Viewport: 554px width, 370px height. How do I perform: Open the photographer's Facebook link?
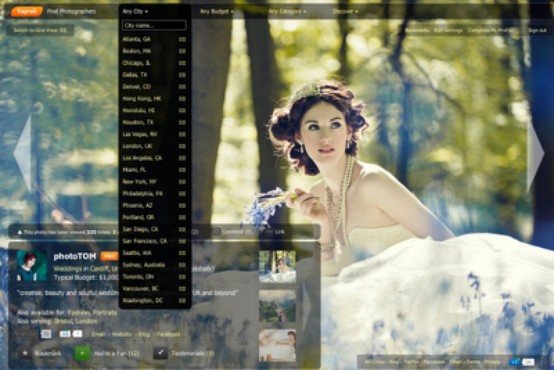point(168,334)
